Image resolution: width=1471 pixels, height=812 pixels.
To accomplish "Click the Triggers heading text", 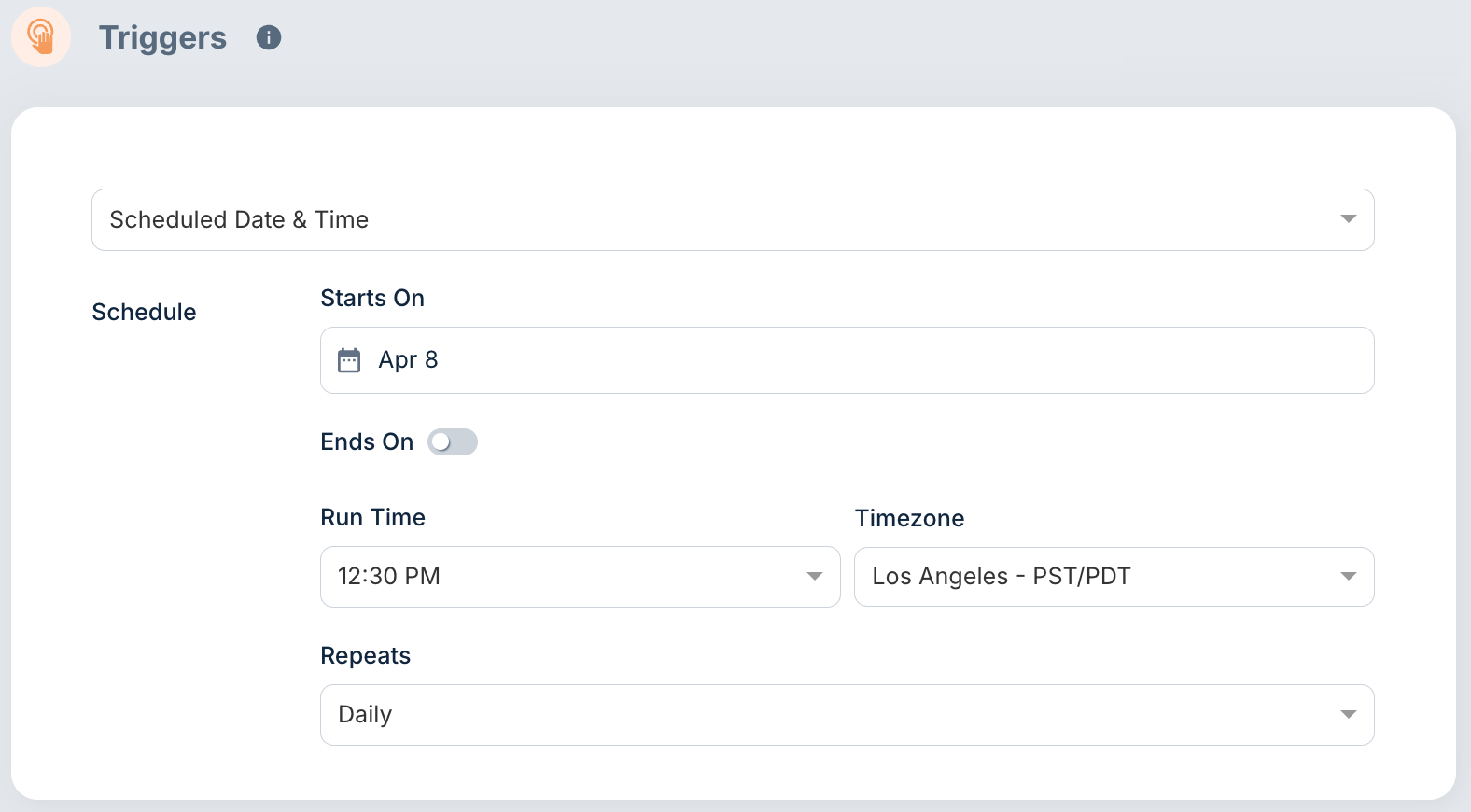I will [x=162, y=37].
